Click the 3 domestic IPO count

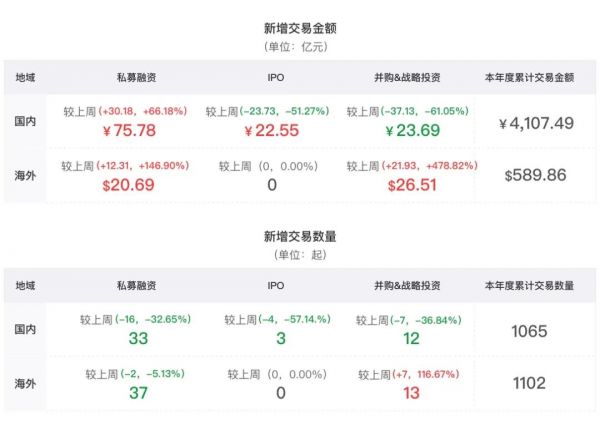pos(280,339)
